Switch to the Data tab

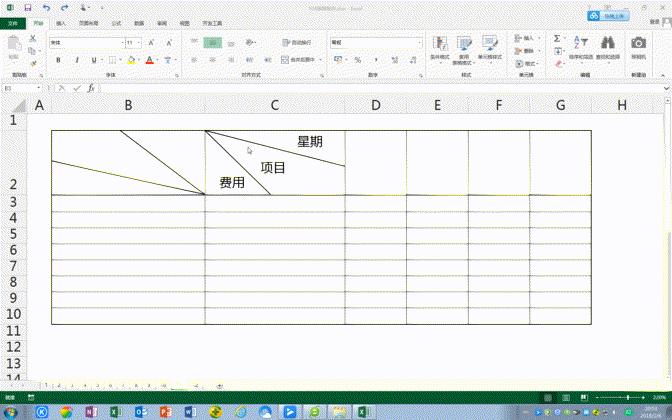(139, 23)
